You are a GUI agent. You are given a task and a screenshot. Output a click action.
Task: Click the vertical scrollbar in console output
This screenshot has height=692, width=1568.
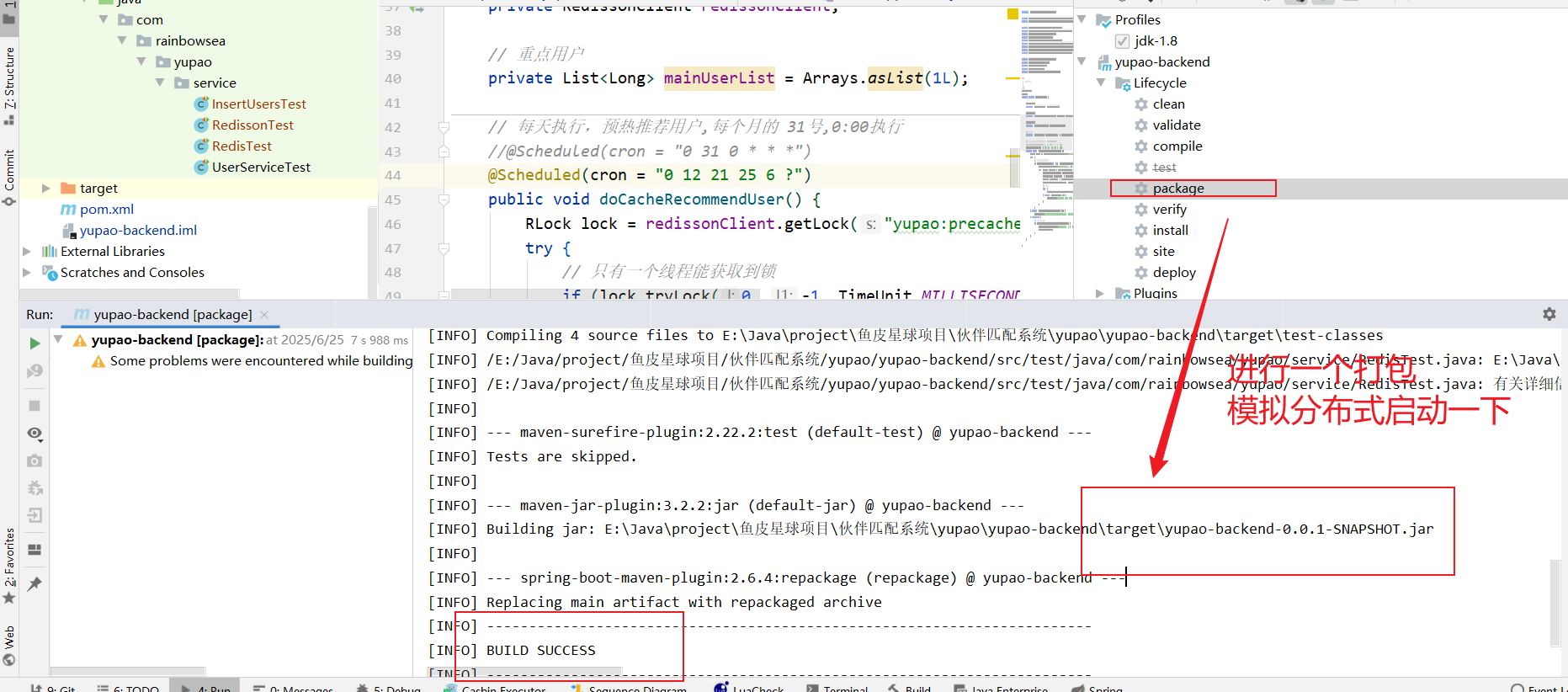(x=1555, y=602)
